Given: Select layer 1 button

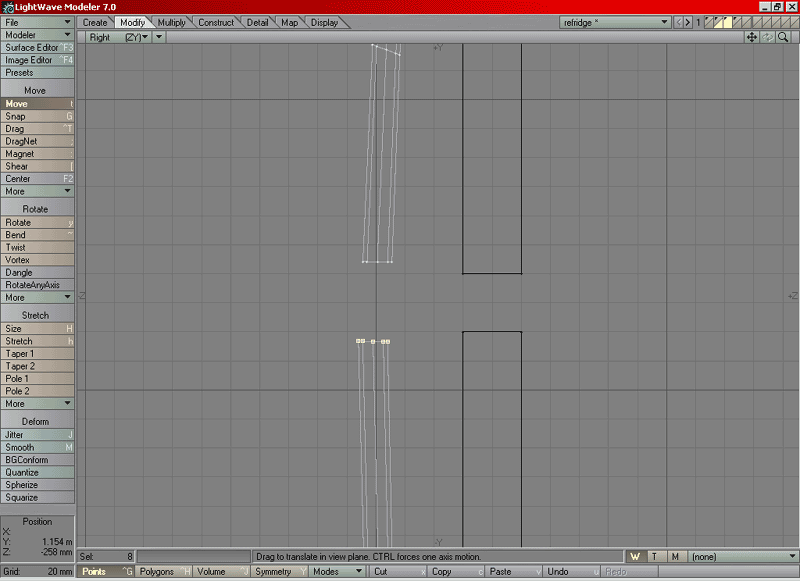Looking at the screenshot, I should click(709, 22).
